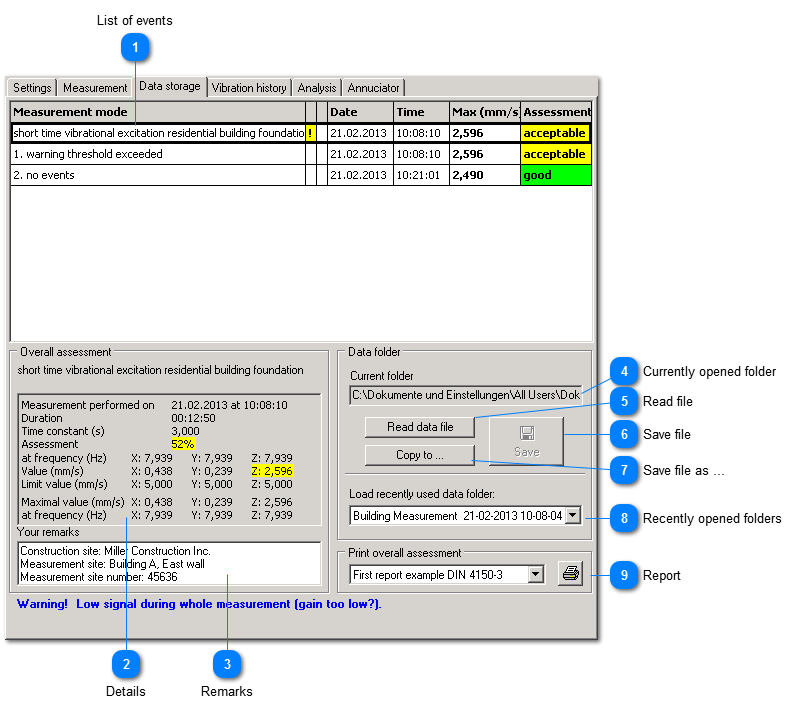
Task: Click numbered callout 1 for List of events
Action: tap(135, 46)
